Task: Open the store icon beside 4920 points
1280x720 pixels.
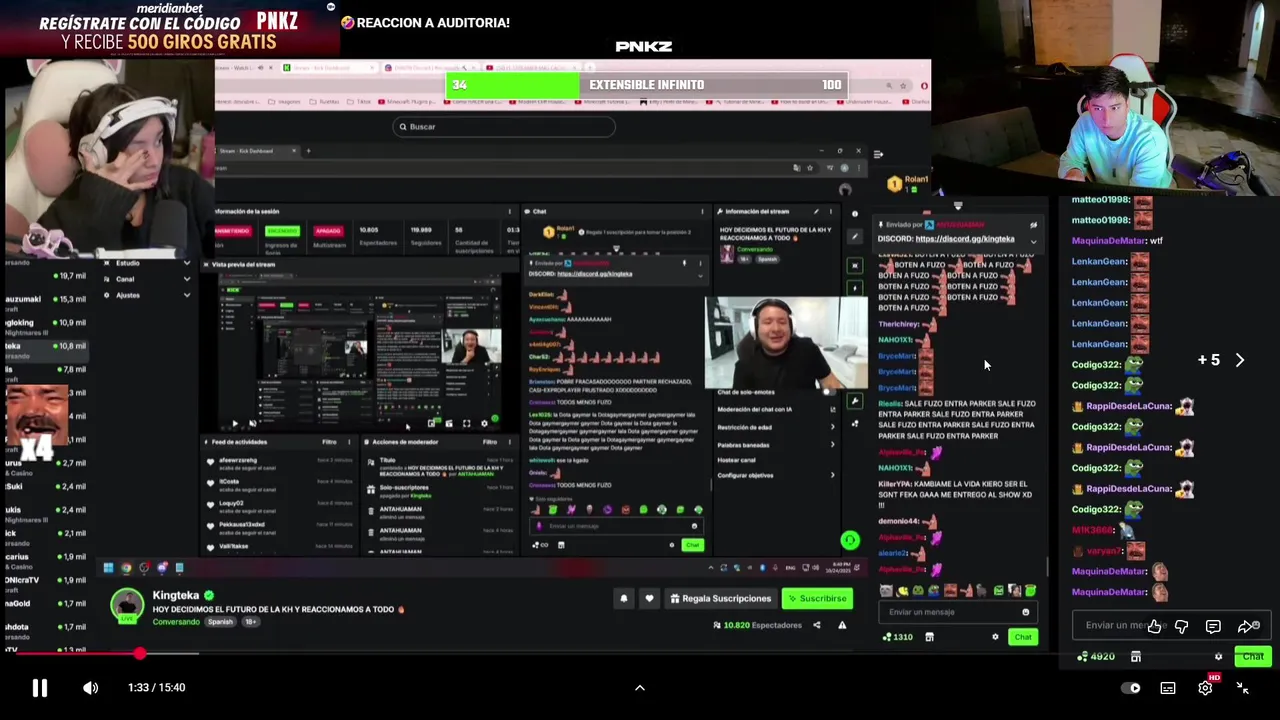Action: (1136, 657)
